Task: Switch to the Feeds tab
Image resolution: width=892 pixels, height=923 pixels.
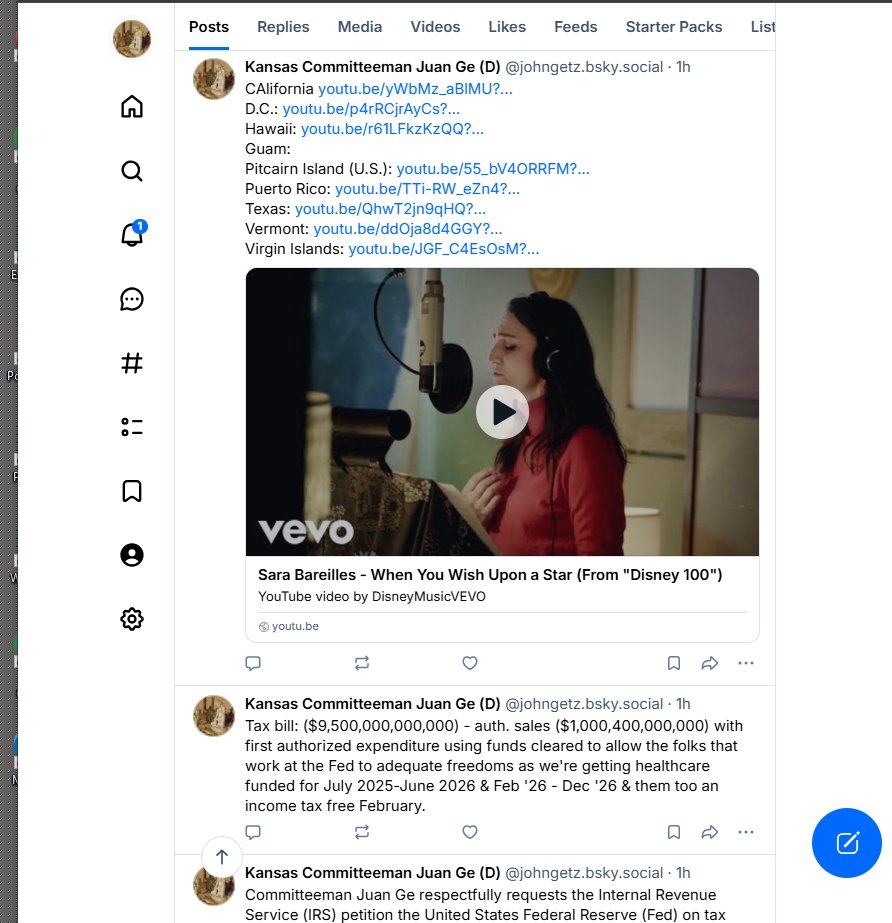Action: point(576,27)
